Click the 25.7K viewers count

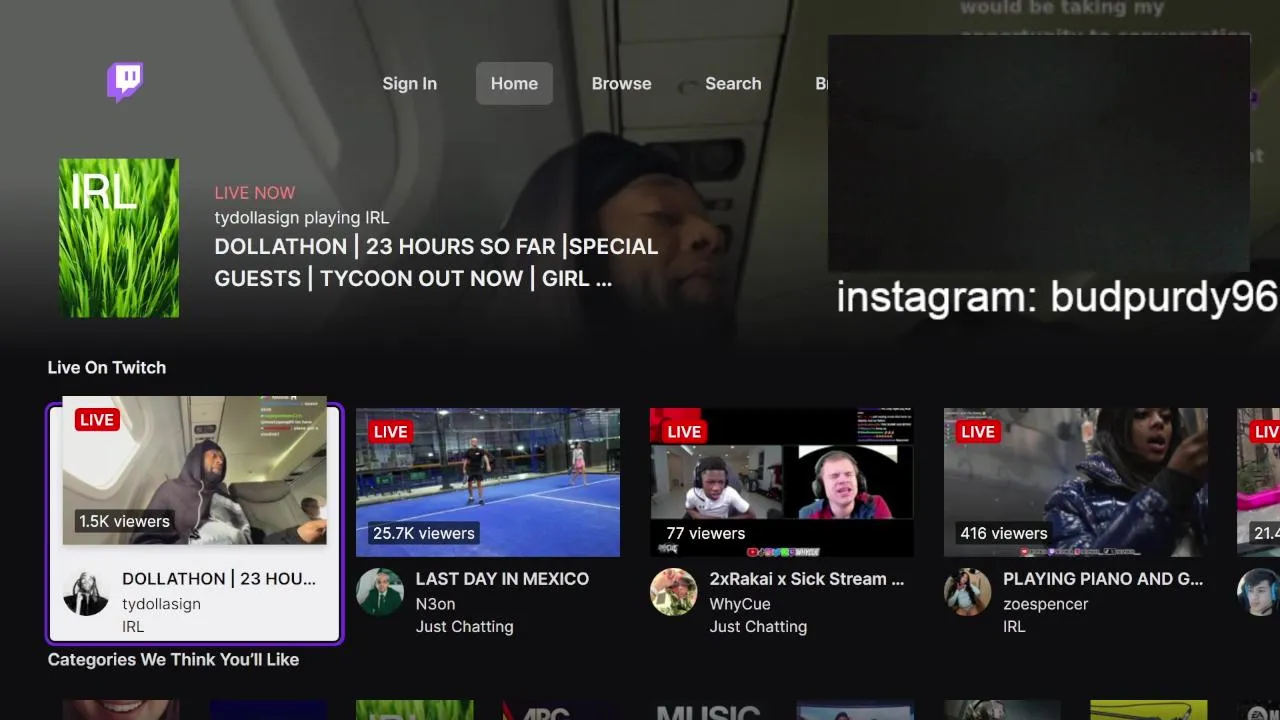pyautogui.click(x=424, y=533)
